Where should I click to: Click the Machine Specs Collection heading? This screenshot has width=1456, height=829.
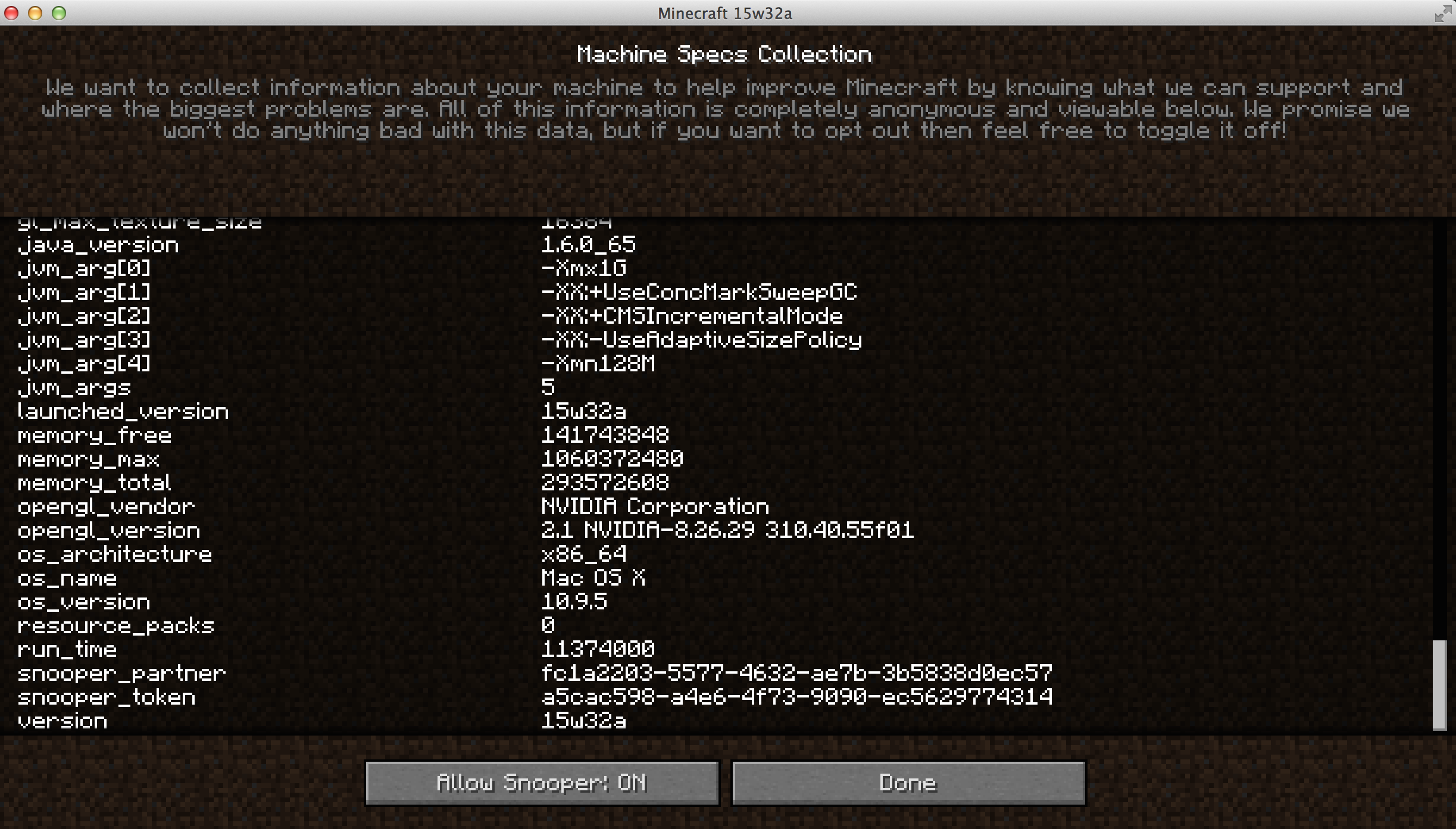724,55
